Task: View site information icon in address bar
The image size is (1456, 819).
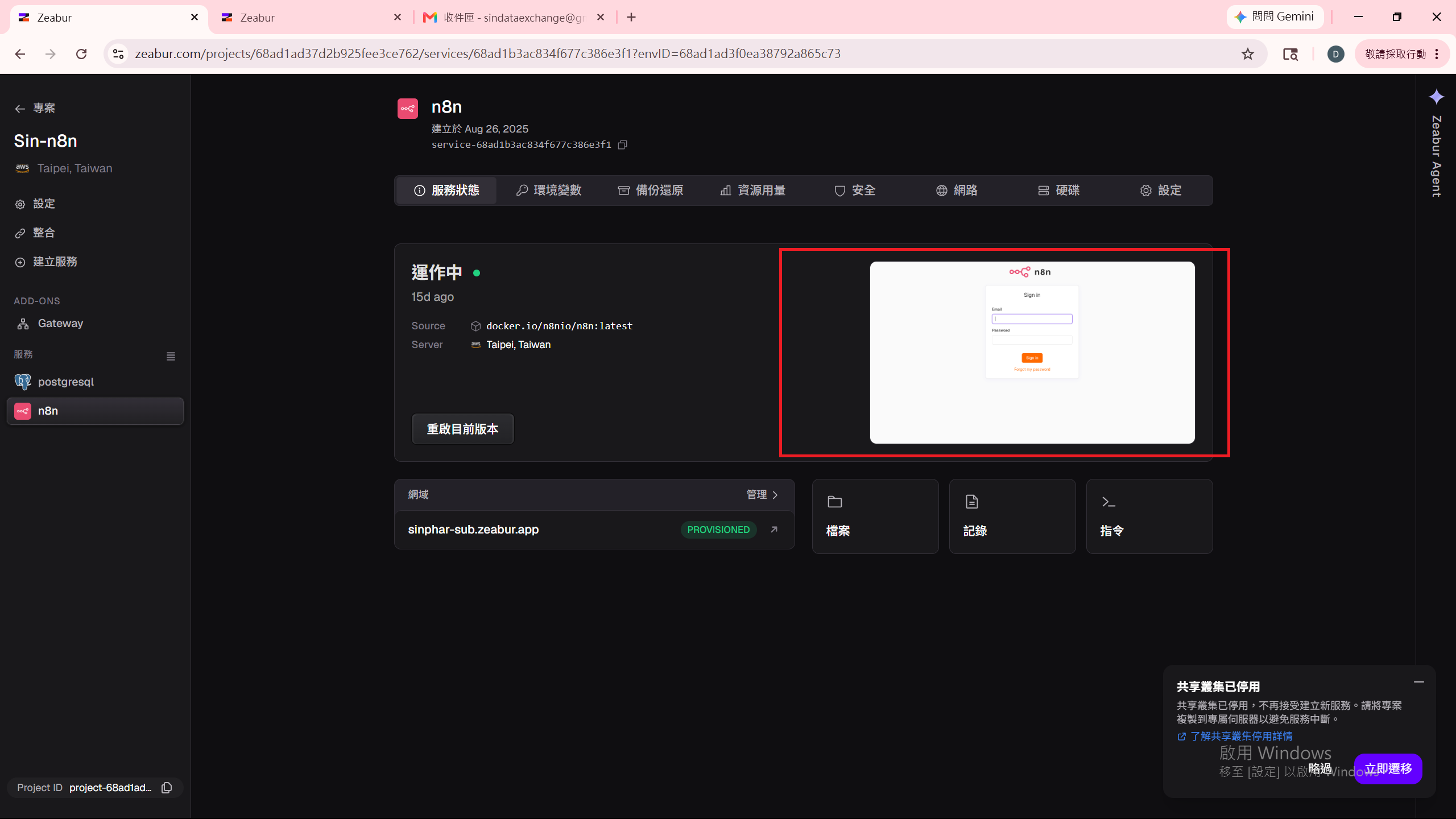Action: (x=118, y=54)
